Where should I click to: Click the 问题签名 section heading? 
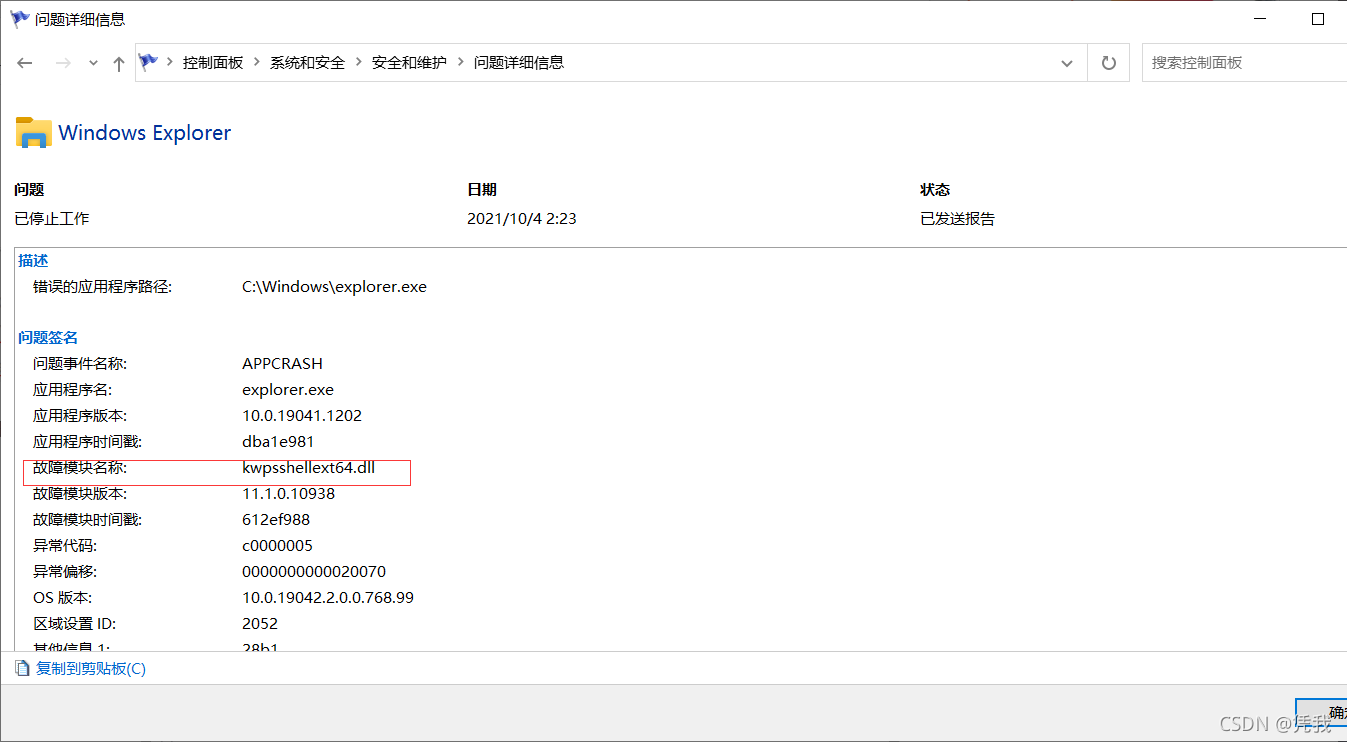coord(47,337)
